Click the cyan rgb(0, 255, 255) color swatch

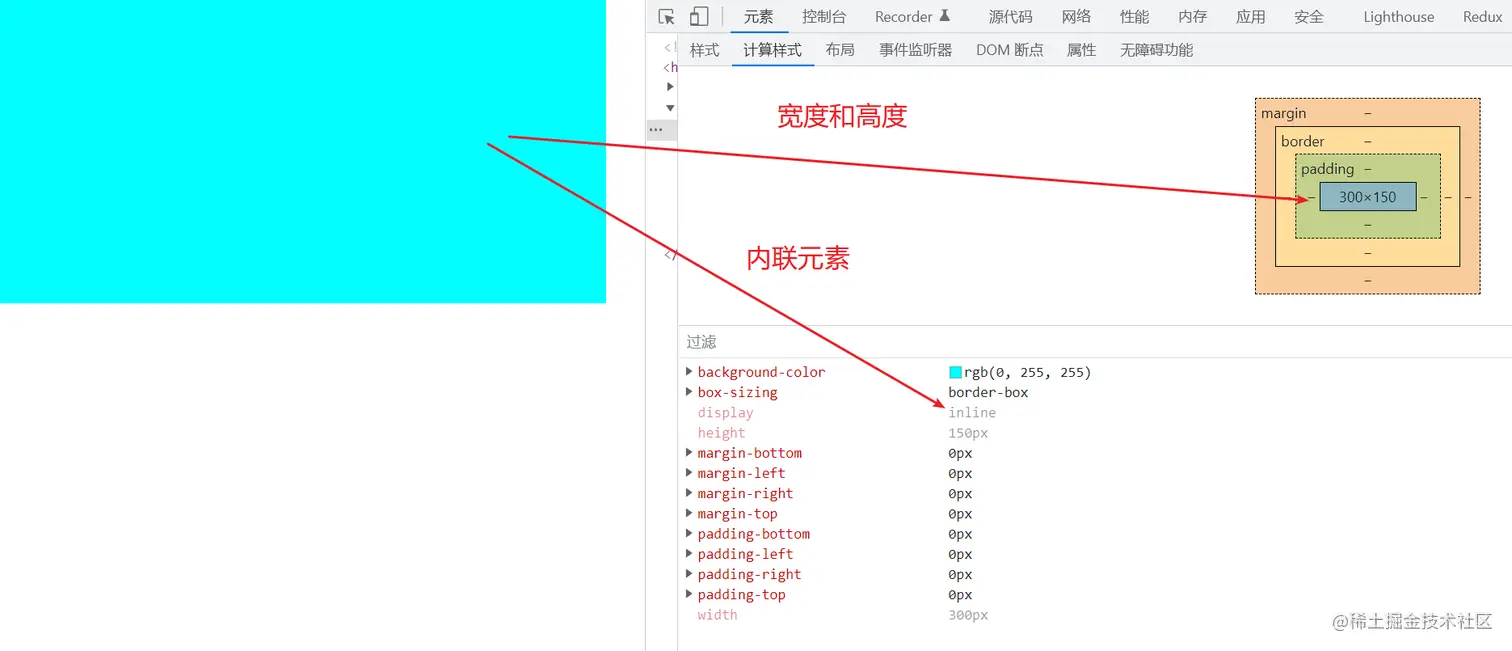[955, 372]
